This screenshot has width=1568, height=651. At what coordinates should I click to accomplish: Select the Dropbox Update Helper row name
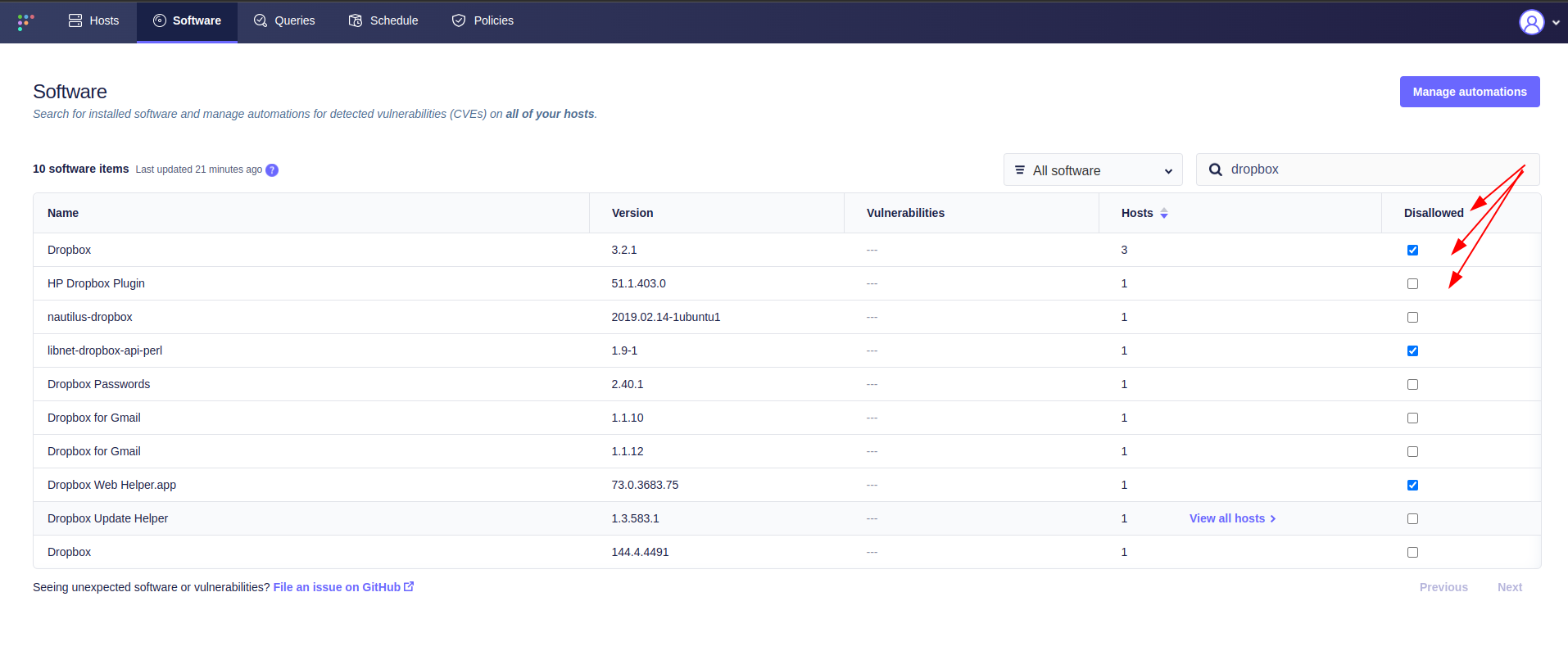107,518
